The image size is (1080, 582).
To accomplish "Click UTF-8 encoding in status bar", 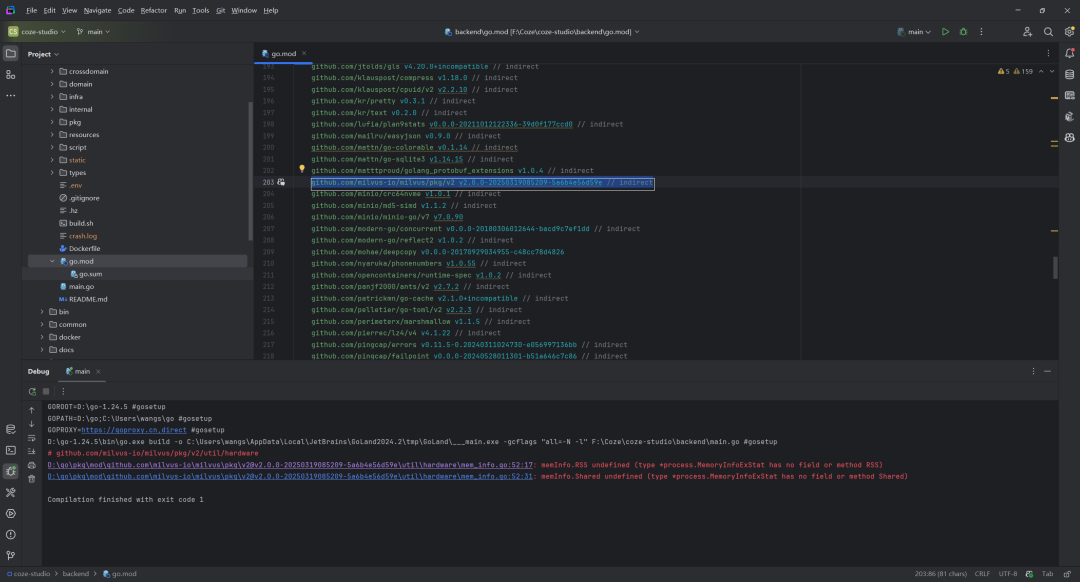I will [1008, 574].
